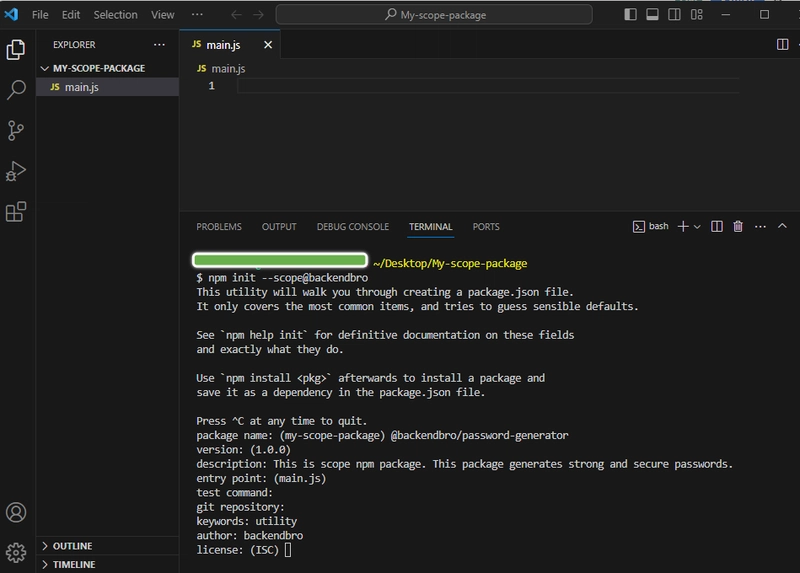The width and height of the screenshot is (800, 573).
Task: Expand the OUTLINE section
Action: pos(72,546)
